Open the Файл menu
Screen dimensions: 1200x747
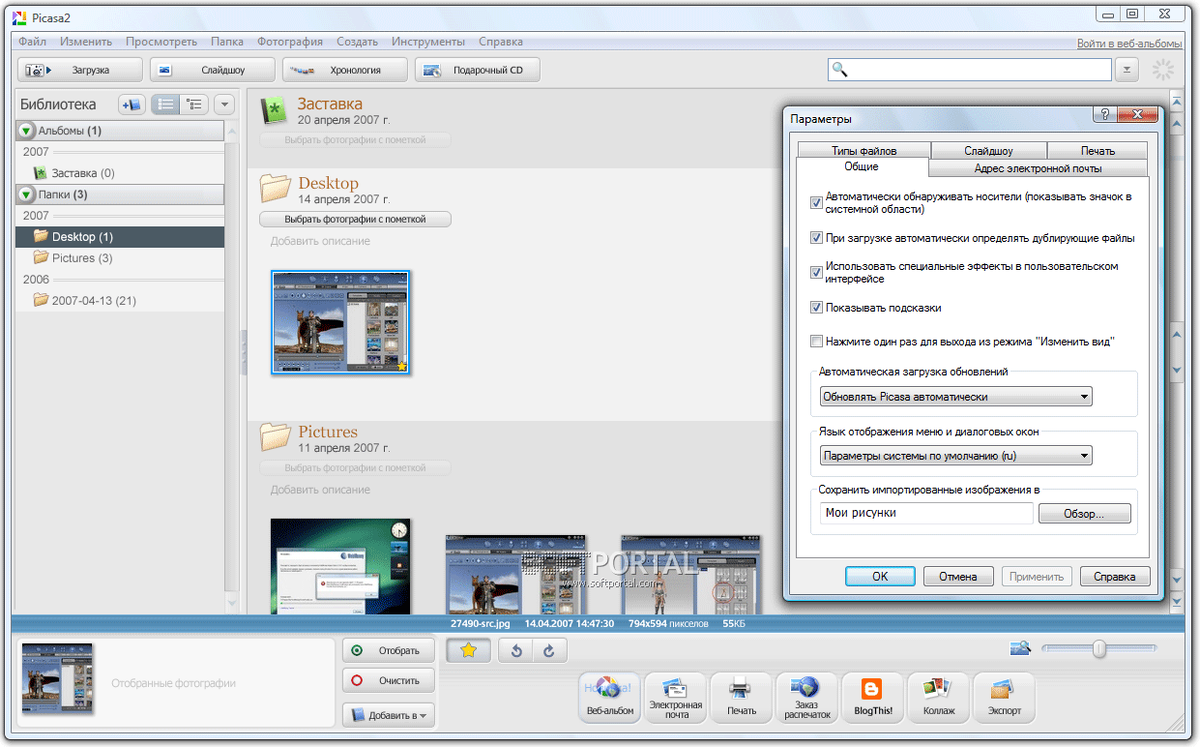coord(32,42)
